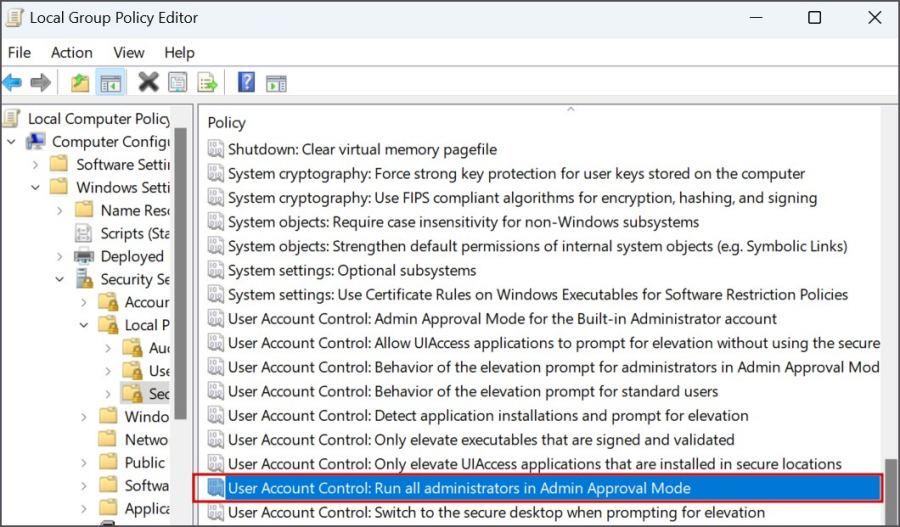
Task: Collapse the Local Policies tree node
Action: coord(84,325)
